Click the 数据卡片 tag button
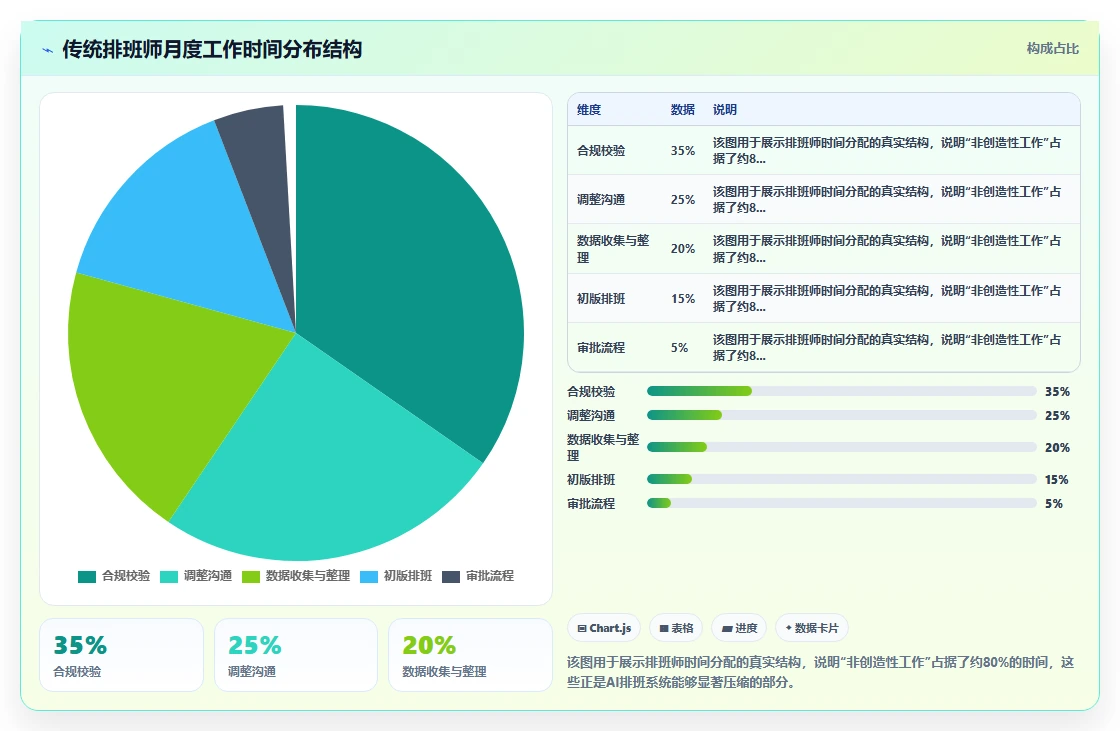Screen dimensions: 1120x731 point(812,628)
